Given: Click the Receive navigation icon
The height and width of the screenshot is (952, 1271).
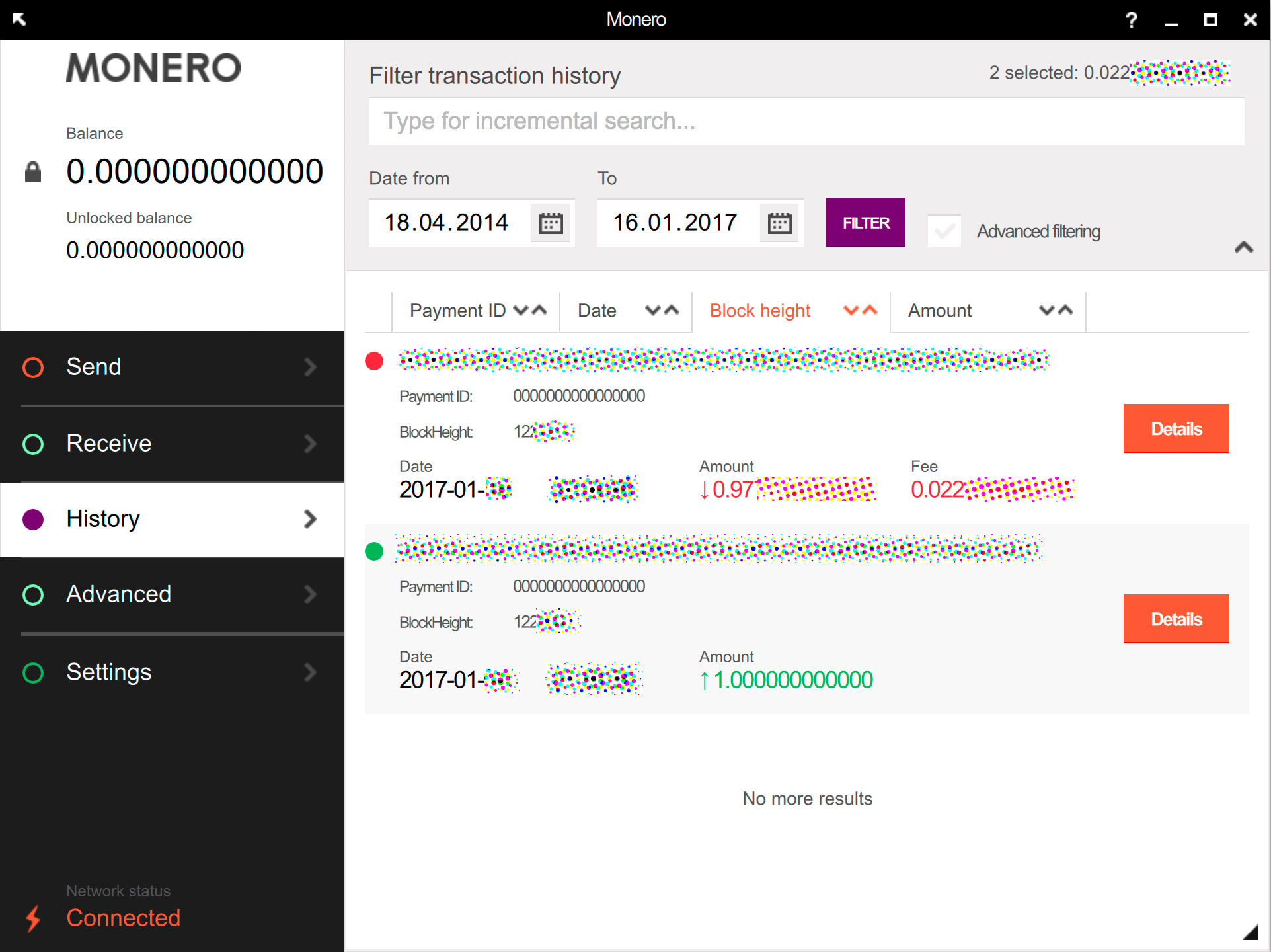Looking at the screenshot, I should click(x=35, y=443).
